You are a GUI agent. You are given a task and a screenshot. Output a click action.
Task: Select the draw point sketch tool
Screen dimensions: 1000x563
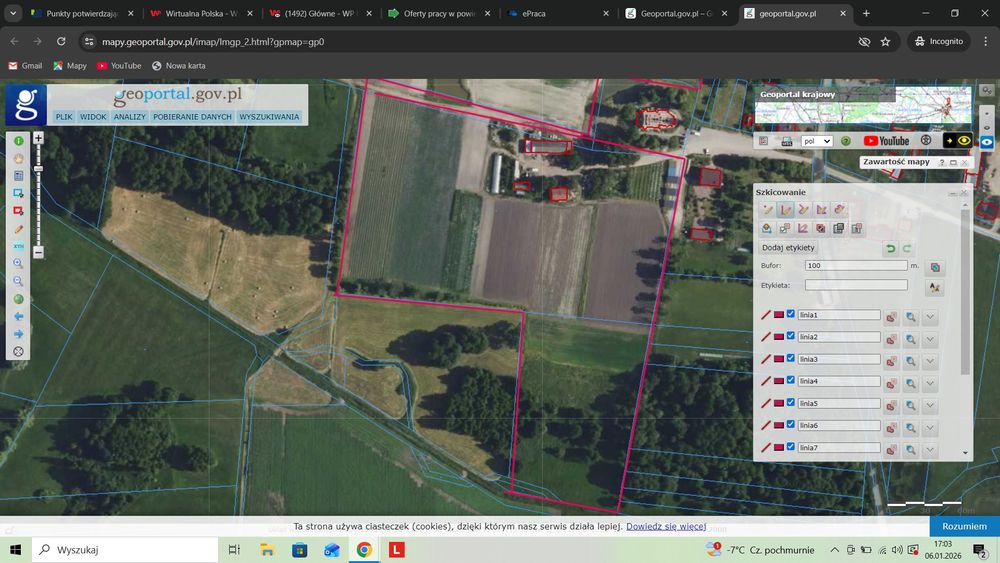767,210
